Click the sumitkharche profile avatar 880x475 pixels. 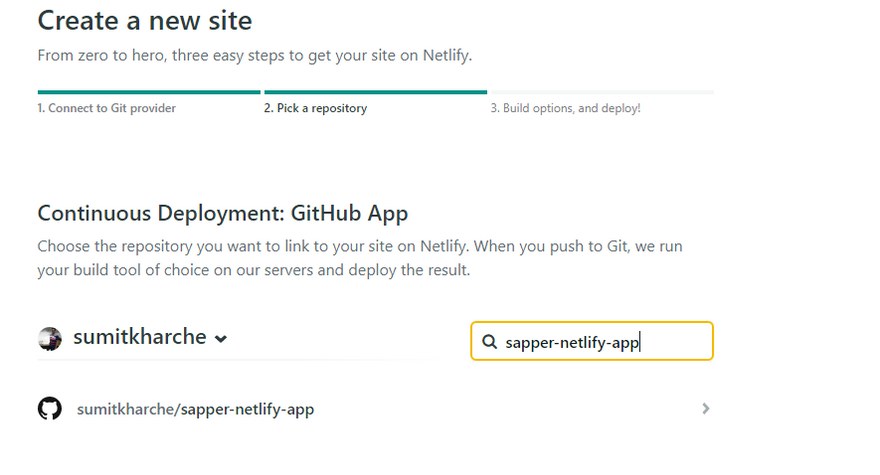(50, 338)
